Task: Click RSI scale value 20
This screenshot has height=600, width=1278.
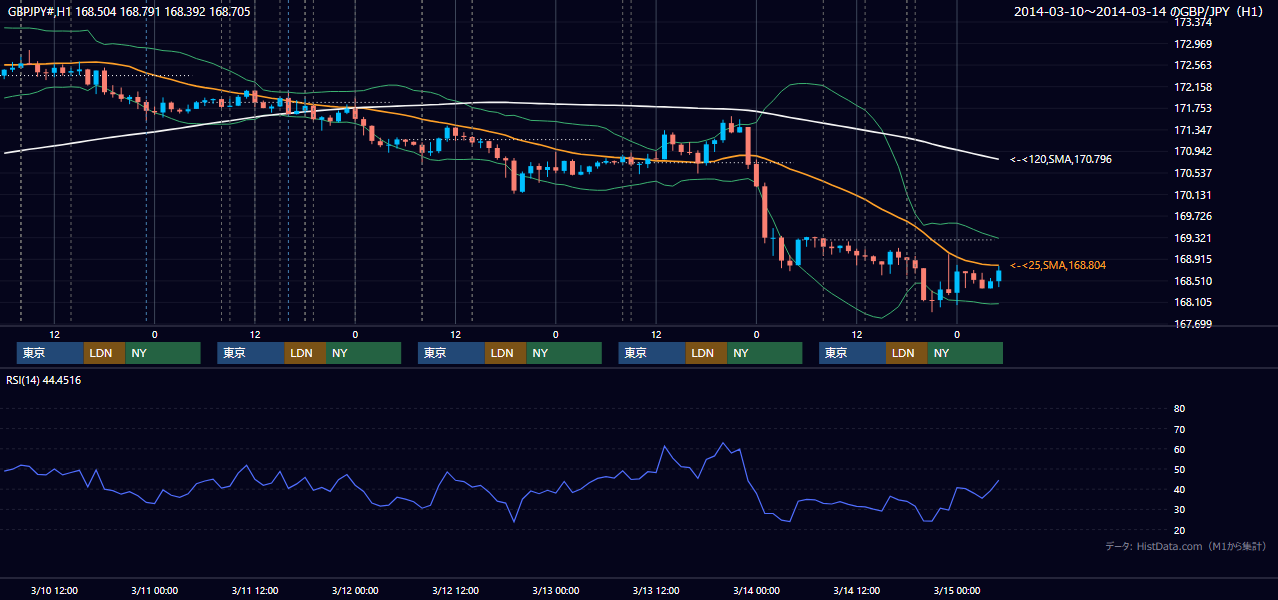Action: pyautogui.click(x=1179, y=530)
